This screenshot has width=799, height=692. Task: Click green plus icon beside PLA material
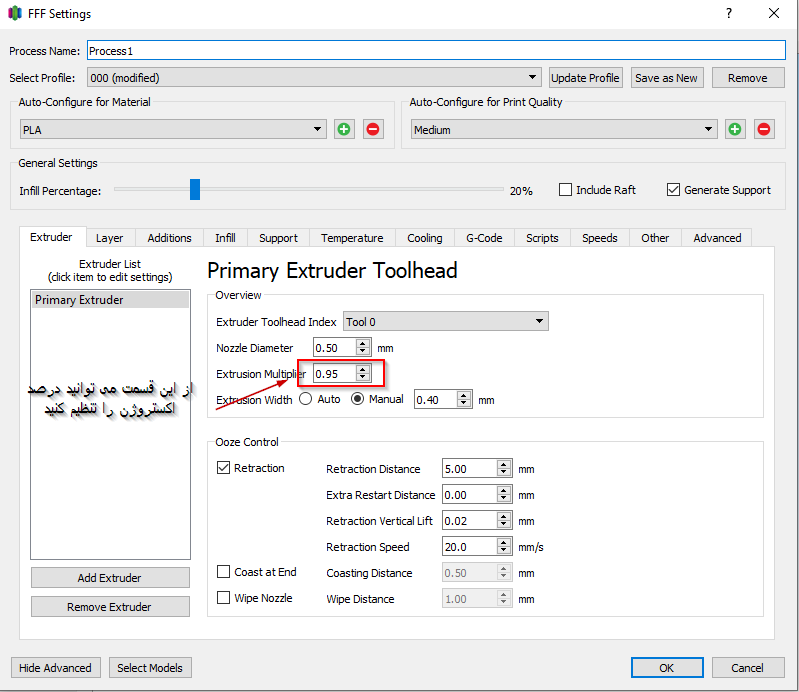pos(344,129)
